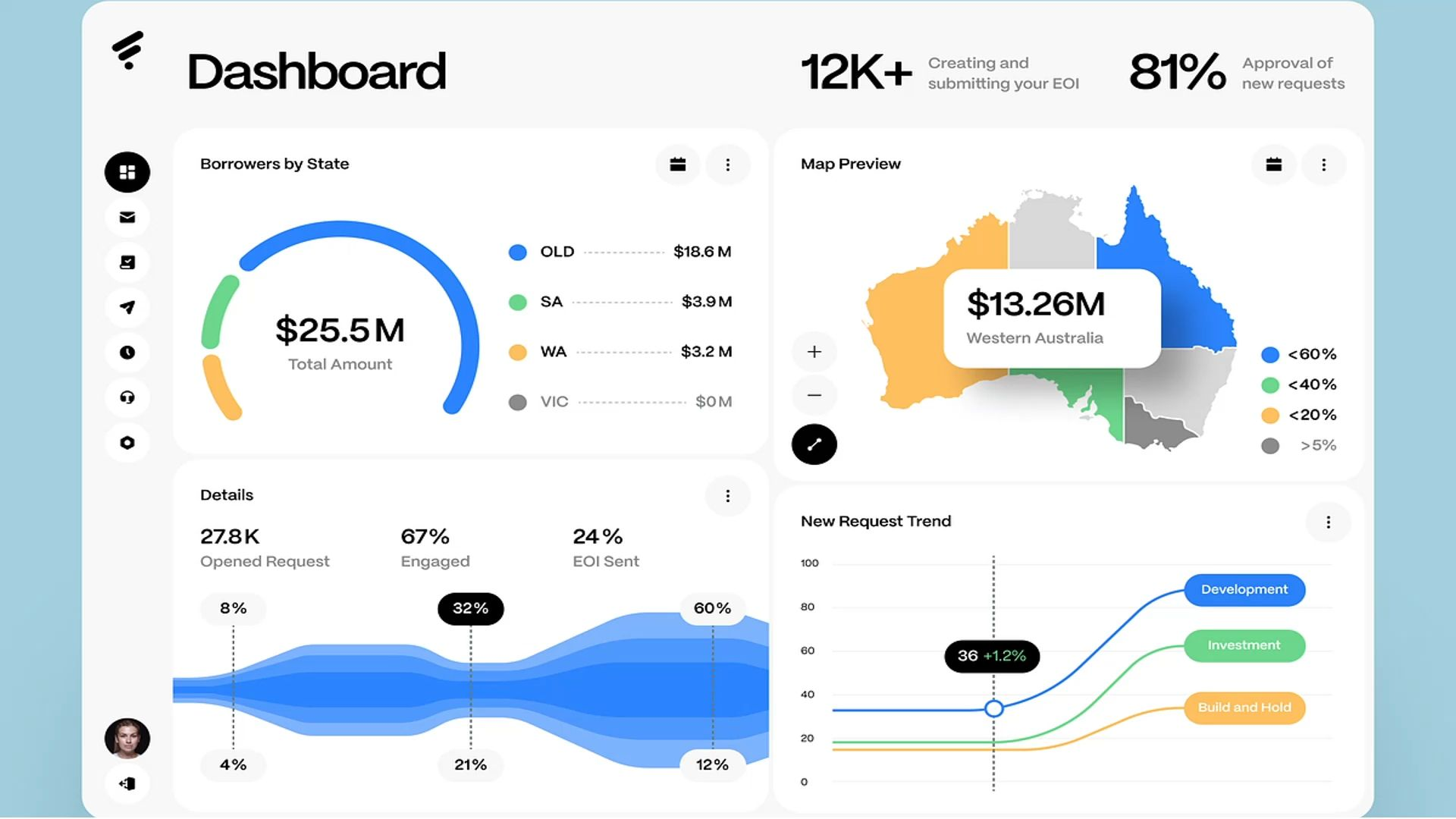Open the hexagon settings sidebar icon
1456x819 pixels.
(127, 443)
